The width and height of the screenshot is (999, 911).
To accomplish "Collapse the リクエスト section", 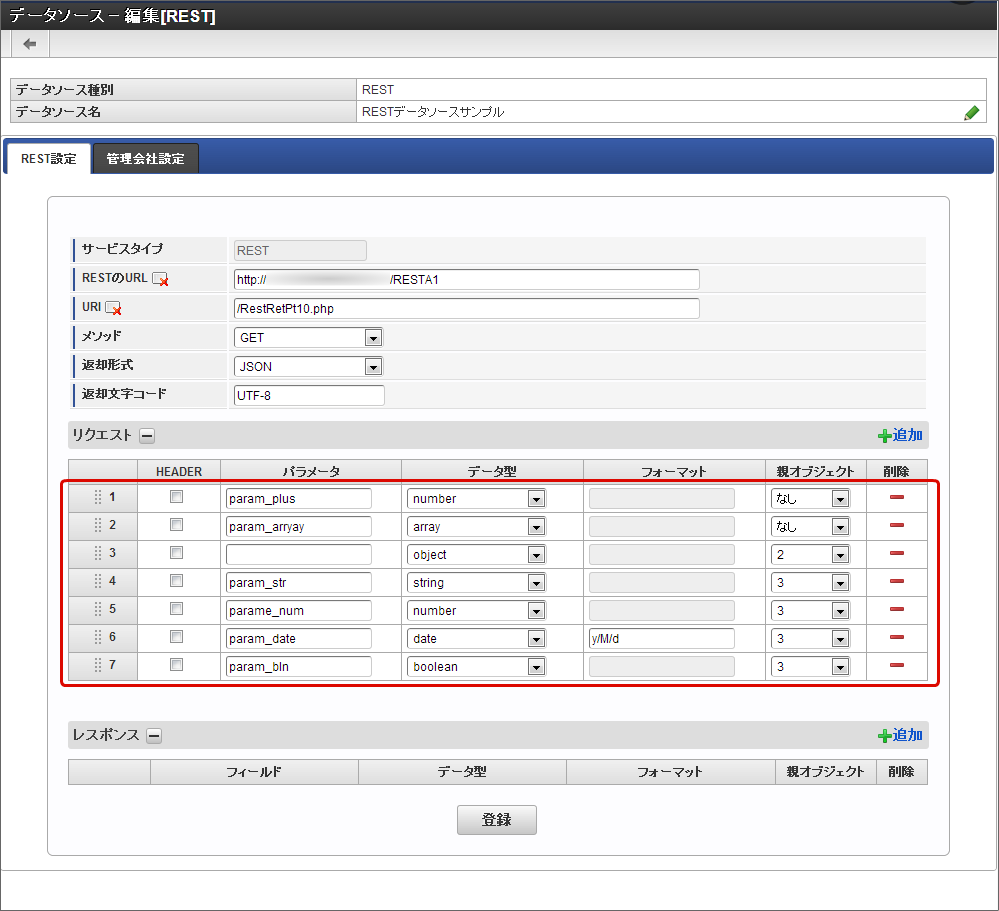I will pos(146,436).
